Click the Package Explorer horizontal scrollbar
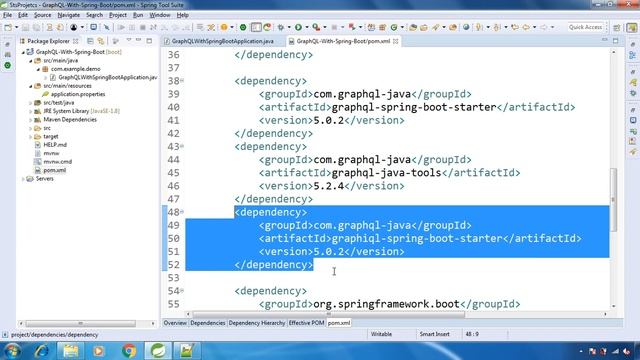This screenshot has width=640, height=360. click(81, 323)
